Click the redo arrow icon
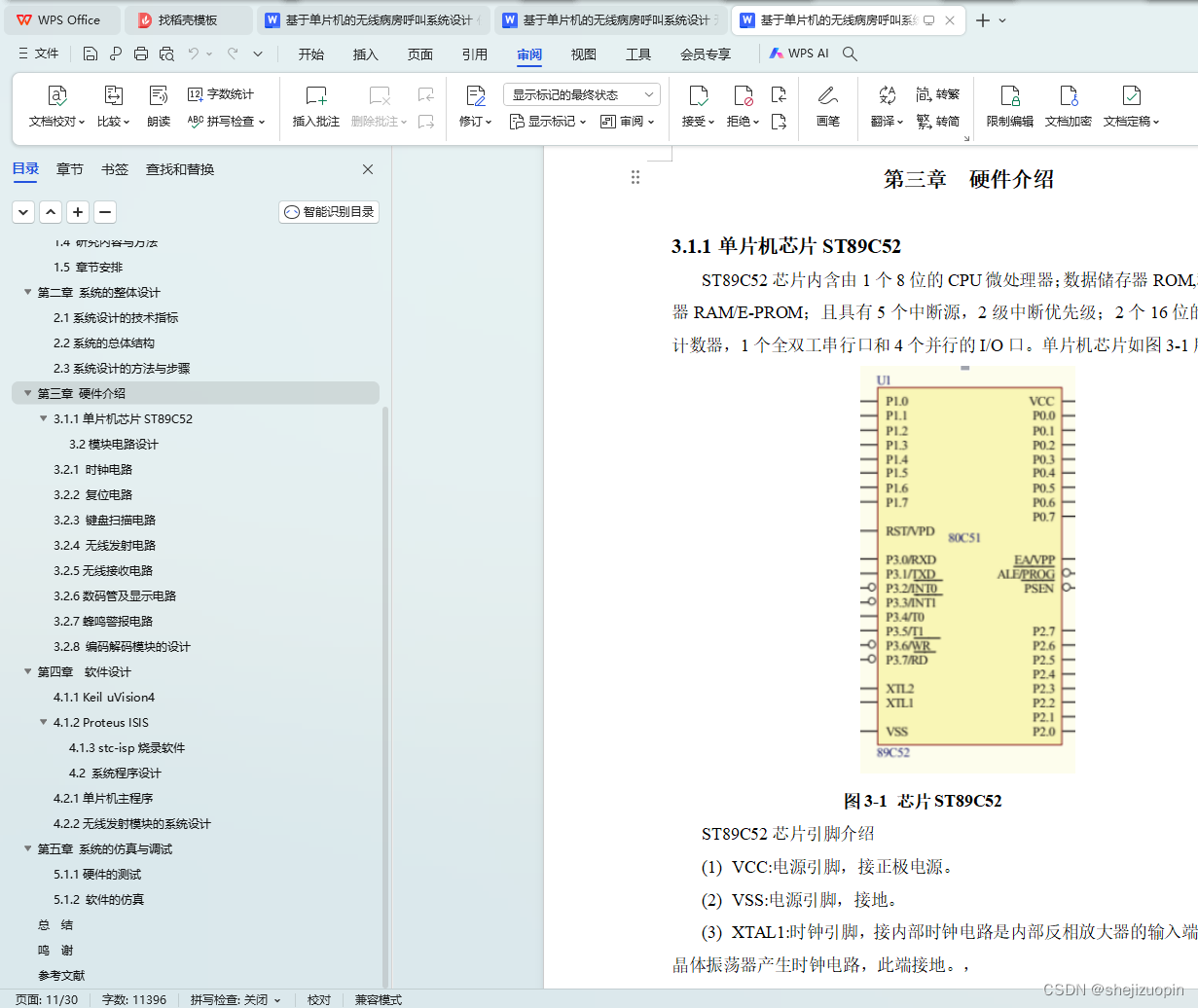 coord(233,54)
